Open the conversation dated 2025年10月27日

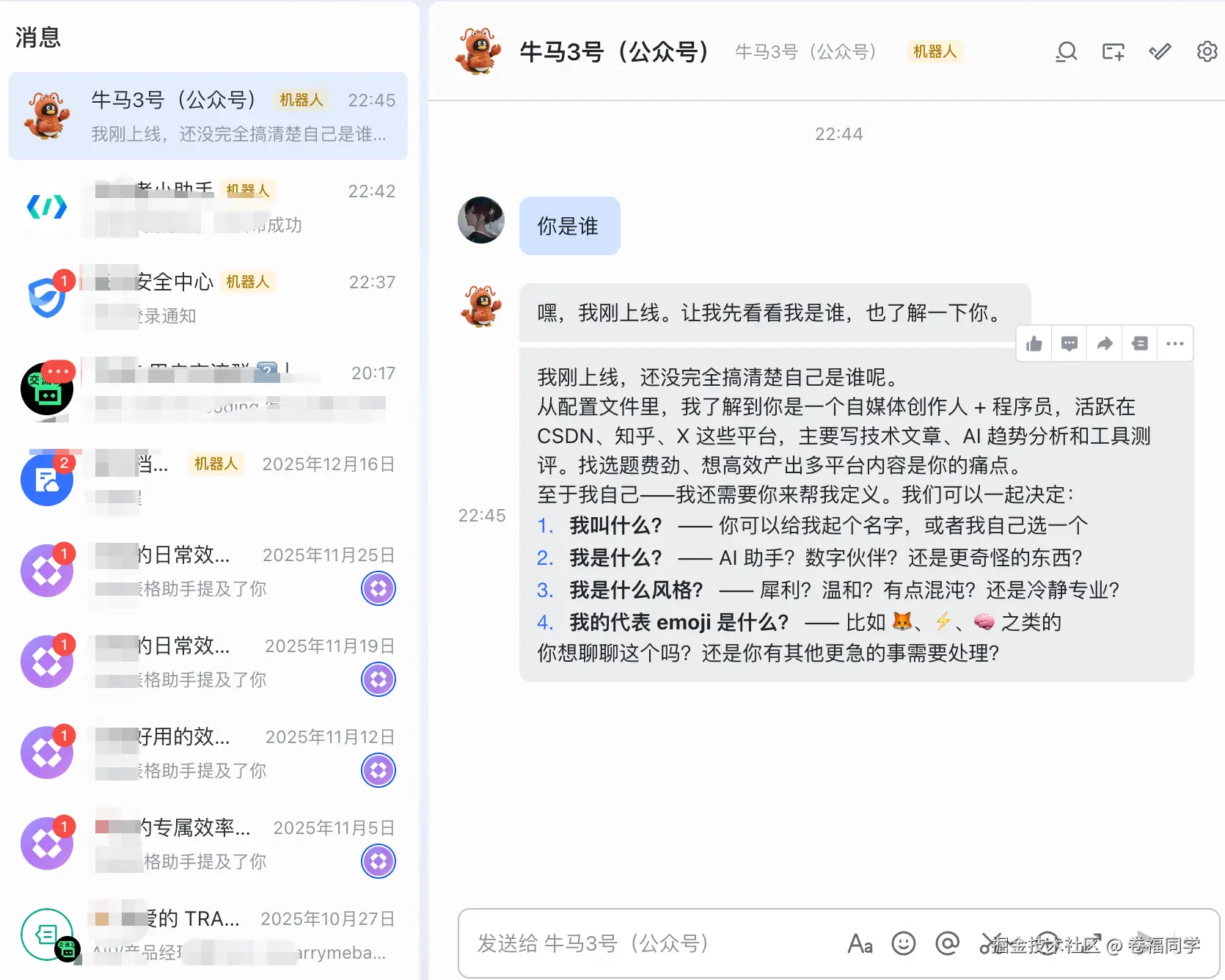pos(208,935)
